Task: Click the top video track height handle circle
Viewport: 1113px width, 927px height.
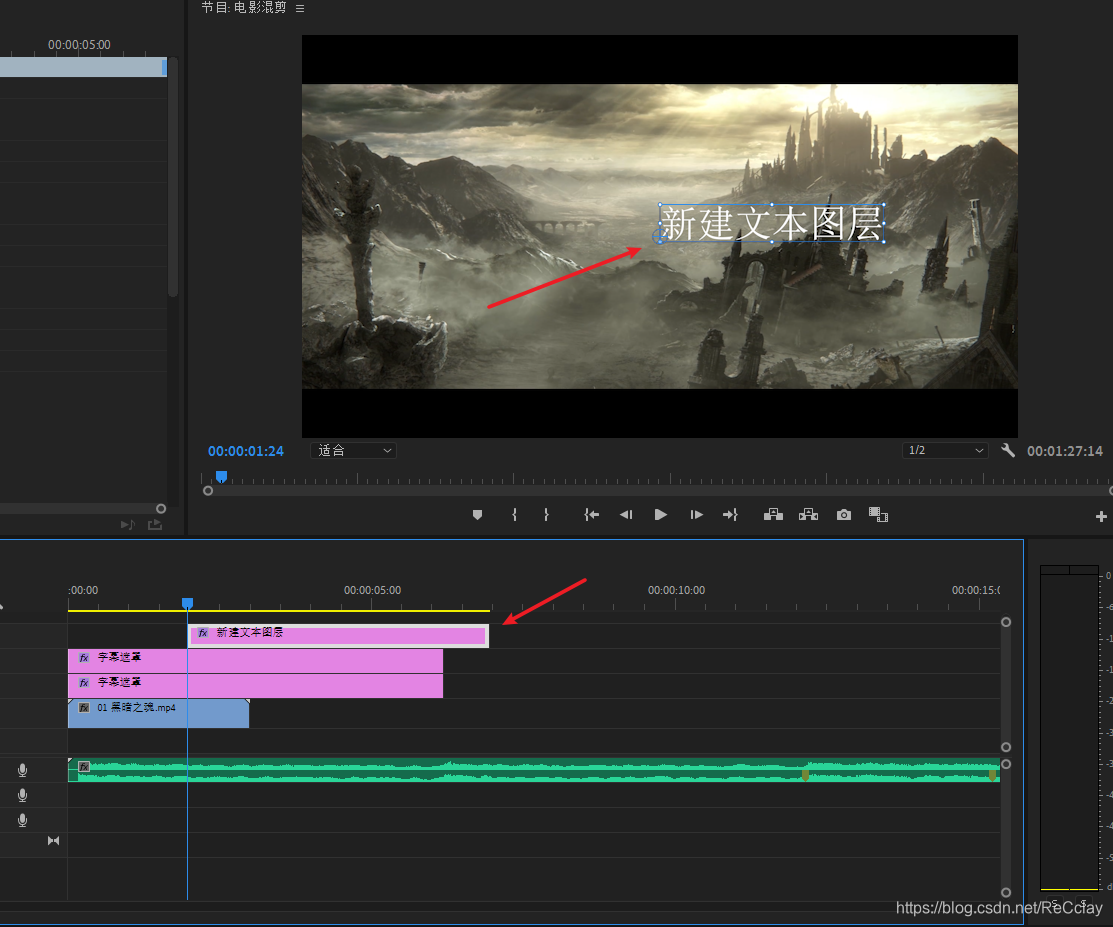Action: click(x=1006, y=622)
